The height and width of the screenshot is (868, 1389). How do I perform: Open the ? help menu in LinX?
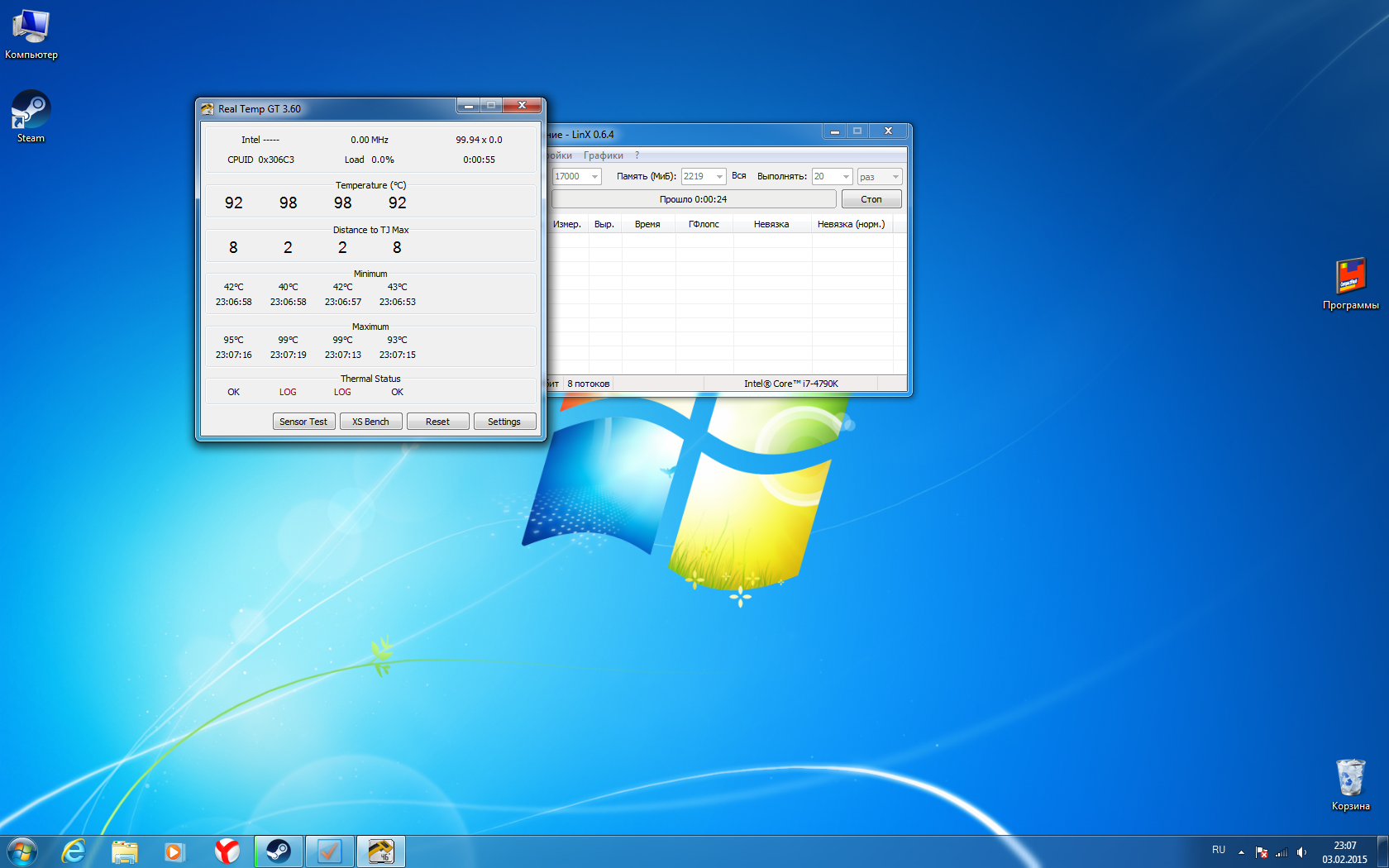click(637, 155)
